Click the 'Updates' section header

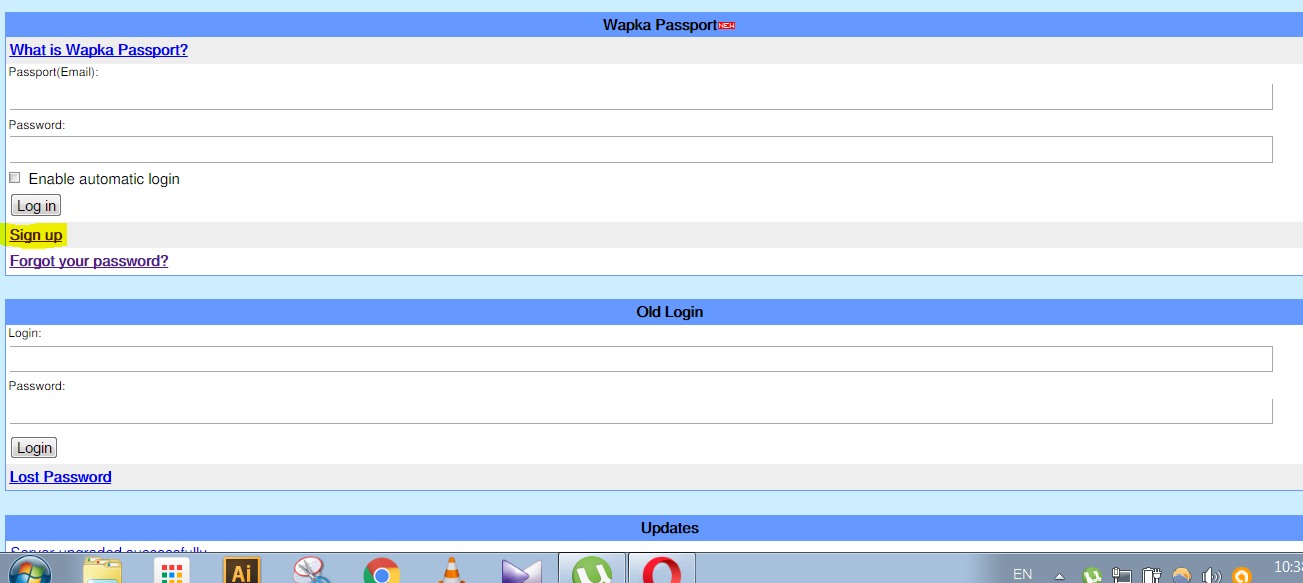click(x=654, y=528)
